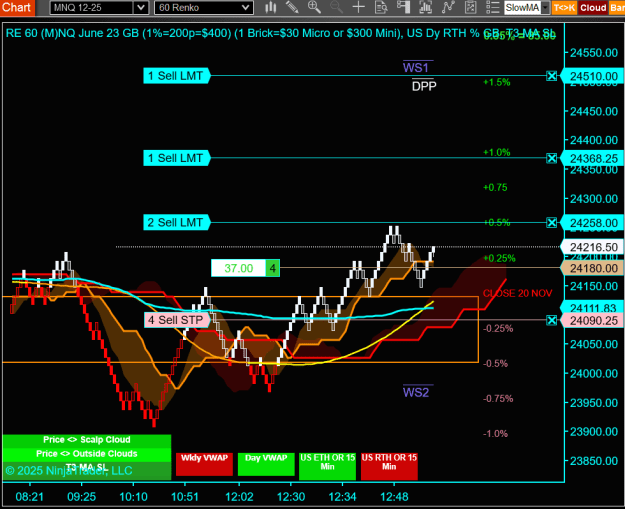Click the CLOSE 20 NOV label
Image resolution: width=625 pixels, height=509 pixels.
pos(517,293)
